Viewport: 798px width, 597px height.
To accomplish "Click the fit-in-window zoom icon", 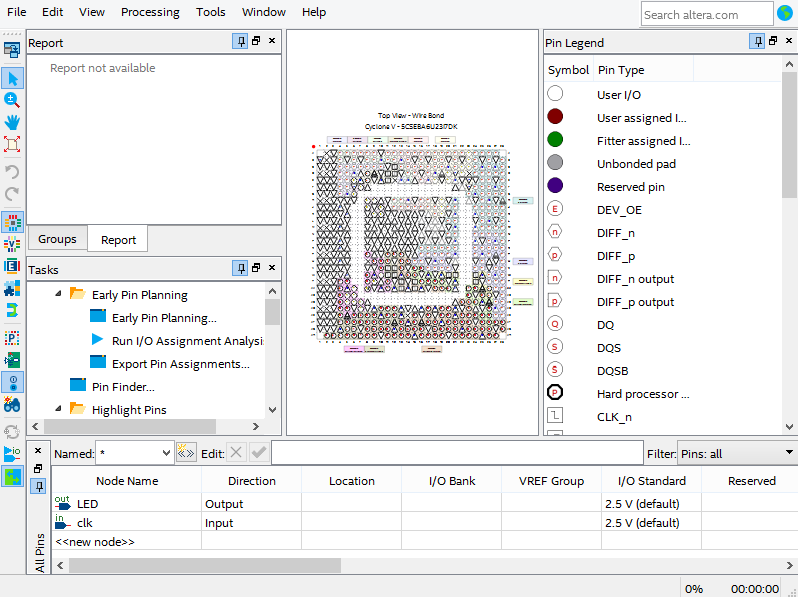I will coord(12,144).
